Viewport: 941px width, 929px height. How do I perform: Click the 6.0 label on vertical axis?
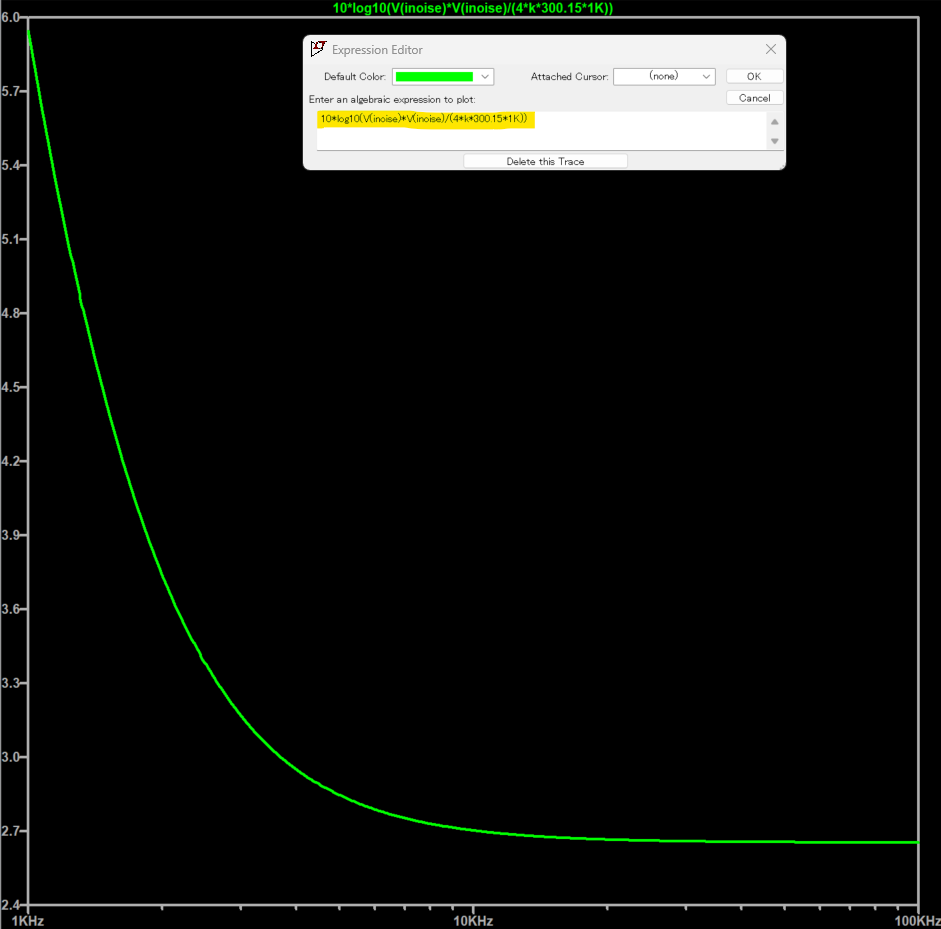[10, 18]
